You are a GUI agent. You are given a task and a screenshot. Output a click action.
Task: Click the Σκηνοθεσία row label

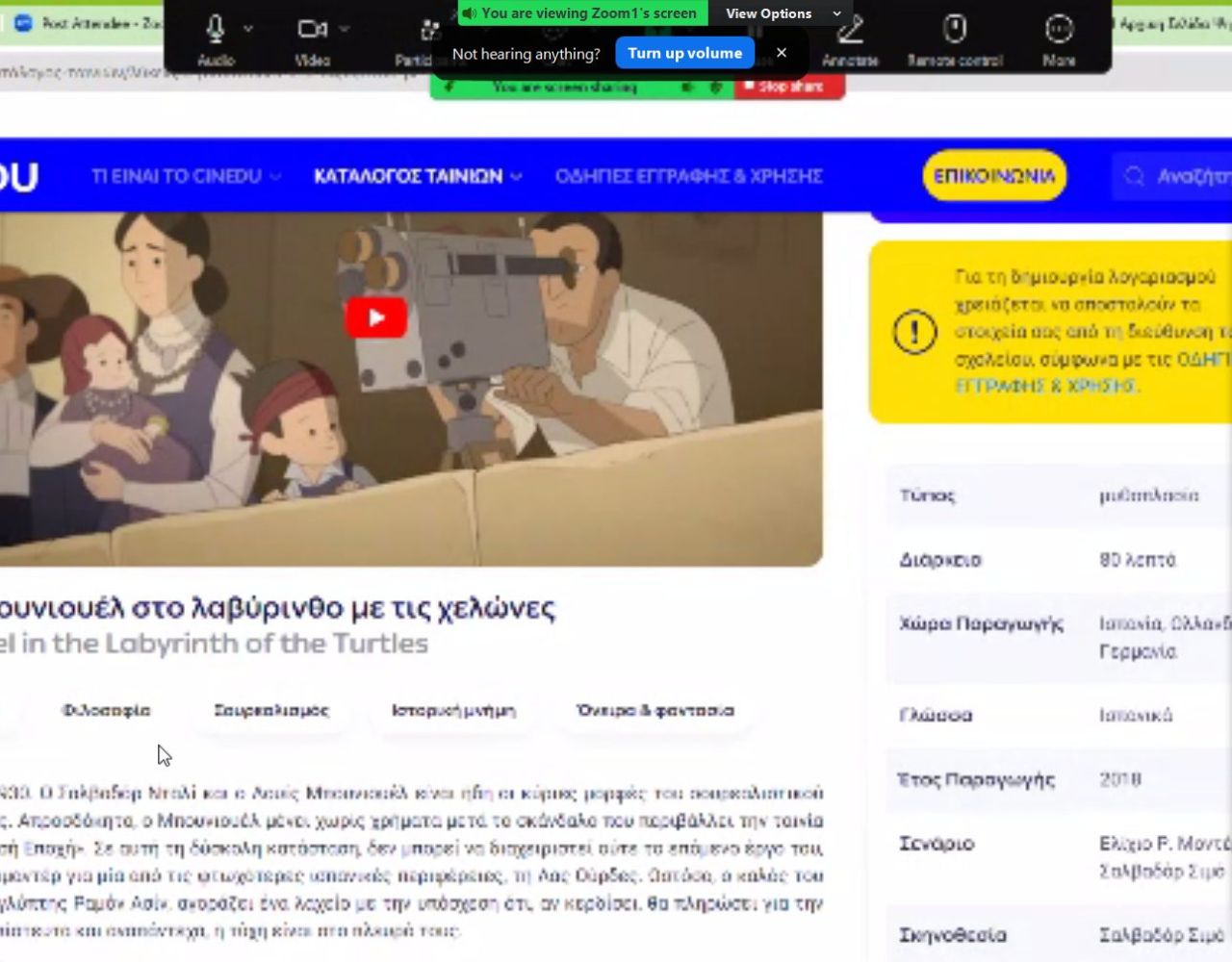click(952, 935)
